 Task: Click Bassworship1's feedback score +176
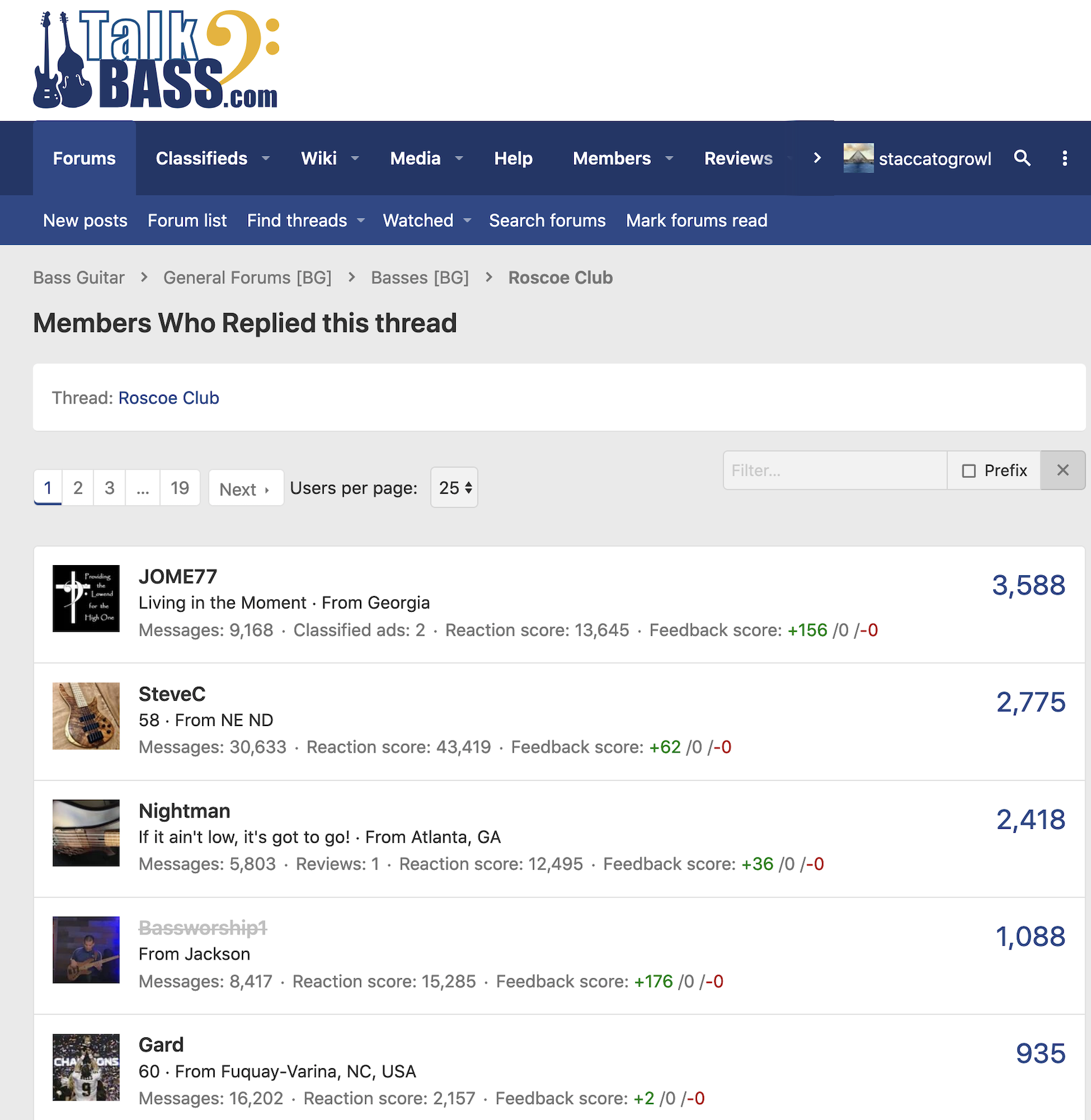coord(653,981)
